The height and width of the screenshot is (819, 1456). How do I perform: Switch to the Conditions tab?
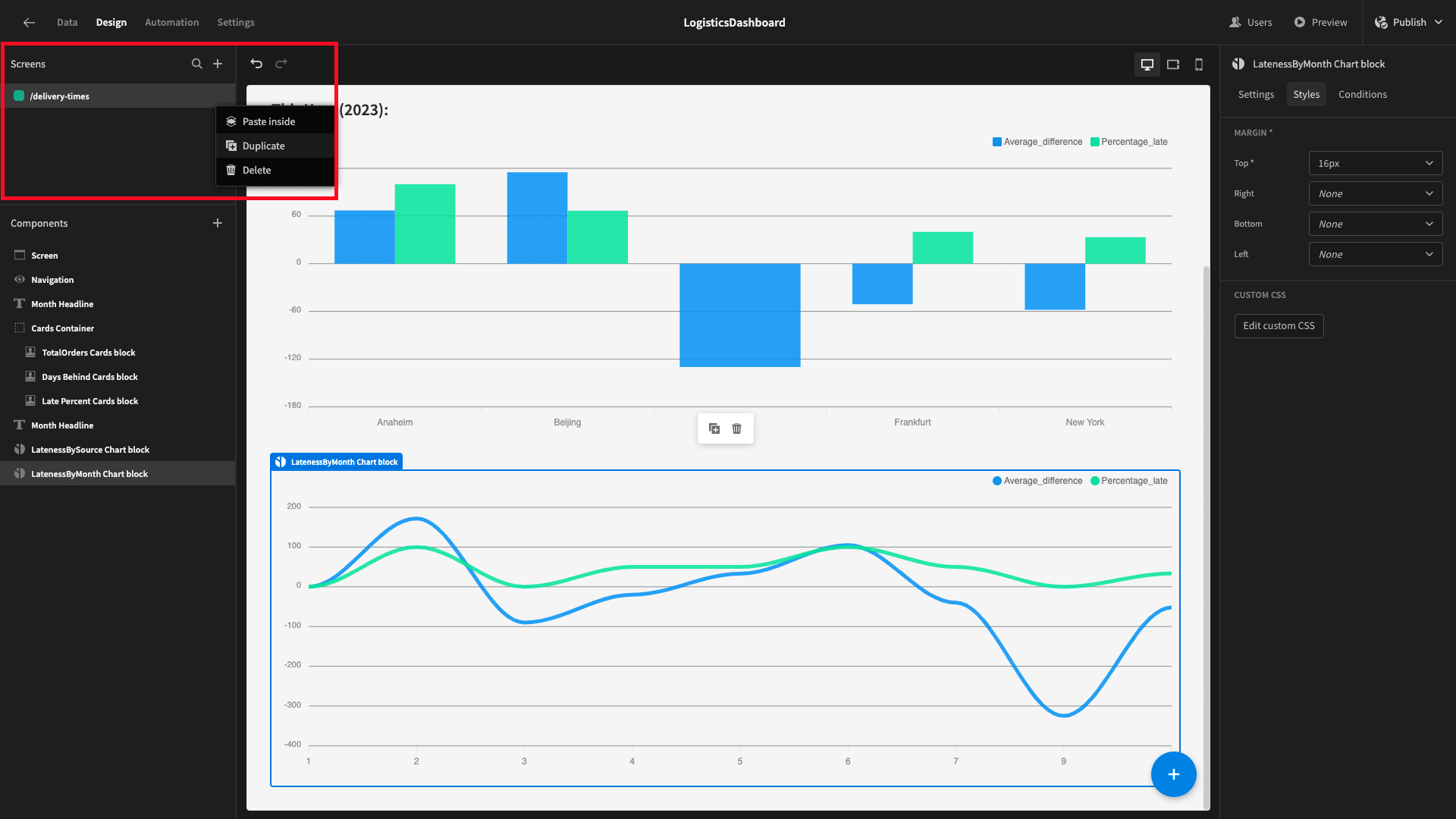pyautogui.click(x=1362, y=94)
